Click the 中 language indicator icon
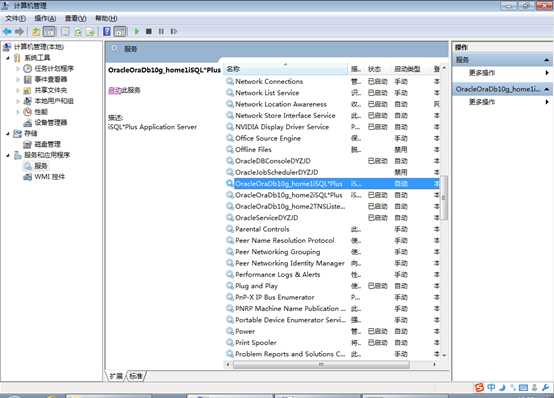 (x=491, y=388)
